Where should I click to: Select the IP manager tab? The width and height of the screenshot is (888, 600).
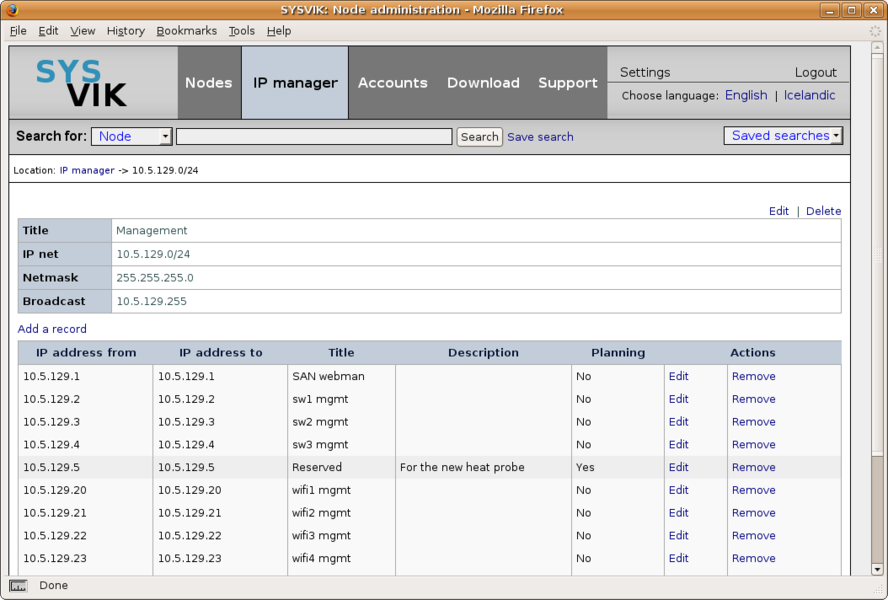click(295, 83)
